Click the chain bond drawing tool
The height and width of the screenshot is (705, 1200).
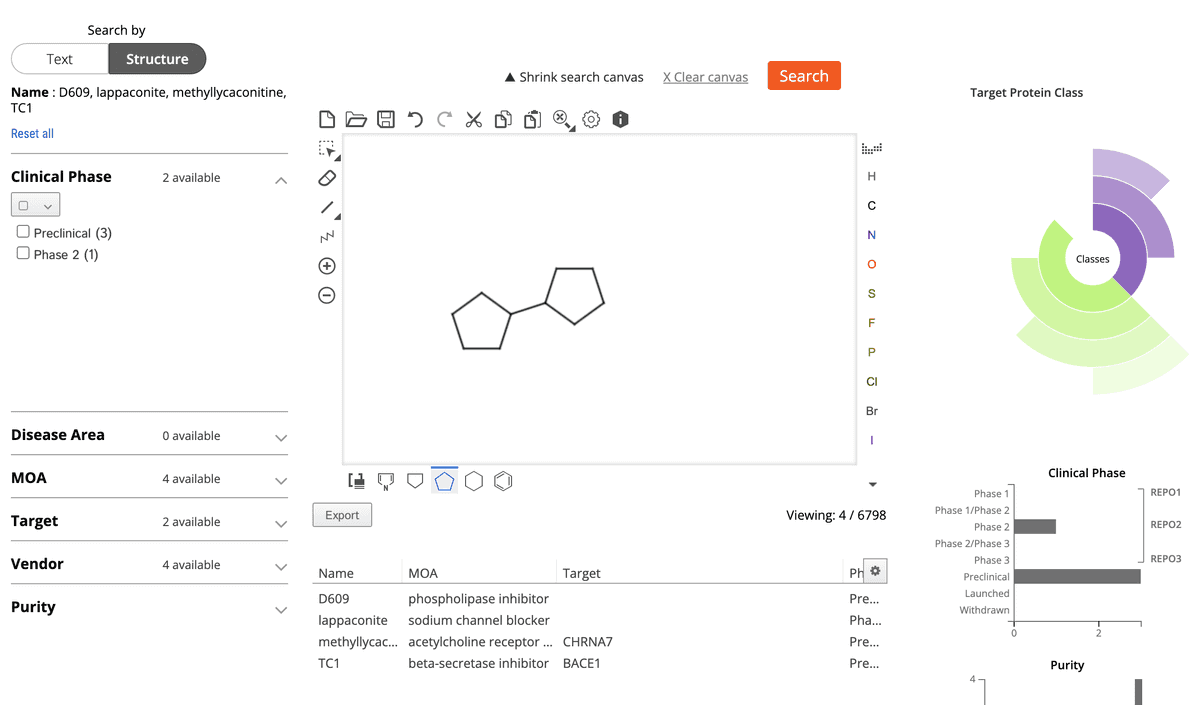327,237
